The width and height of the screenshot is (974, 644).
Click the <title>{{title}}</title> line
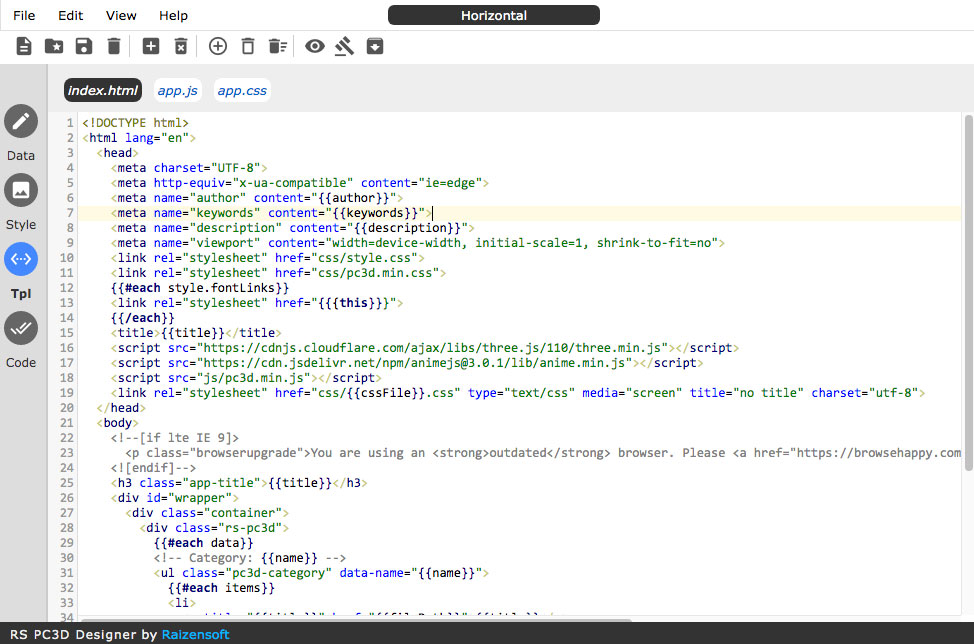coord(196,333)
